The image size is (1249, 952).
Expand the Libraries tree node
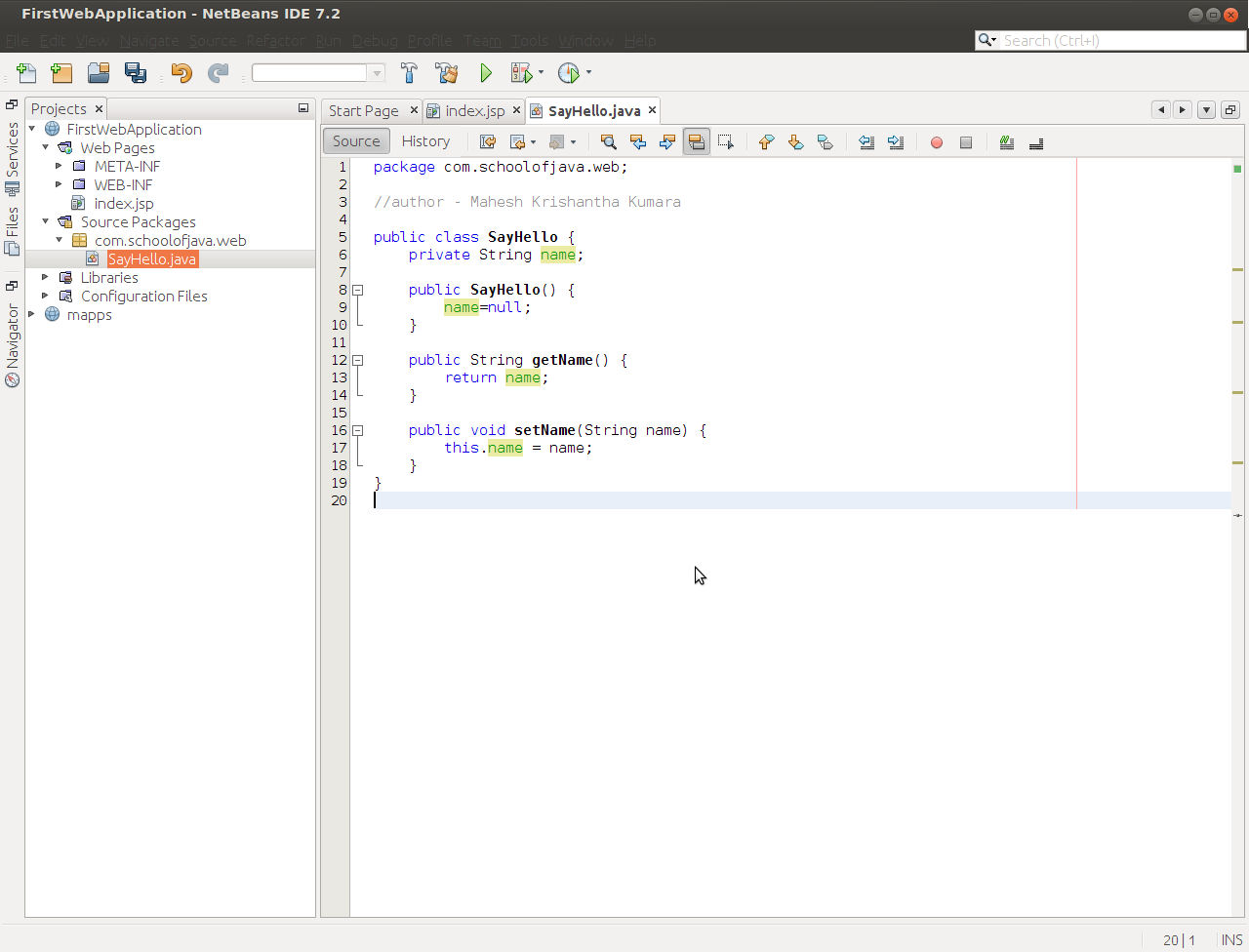(45, 278)
